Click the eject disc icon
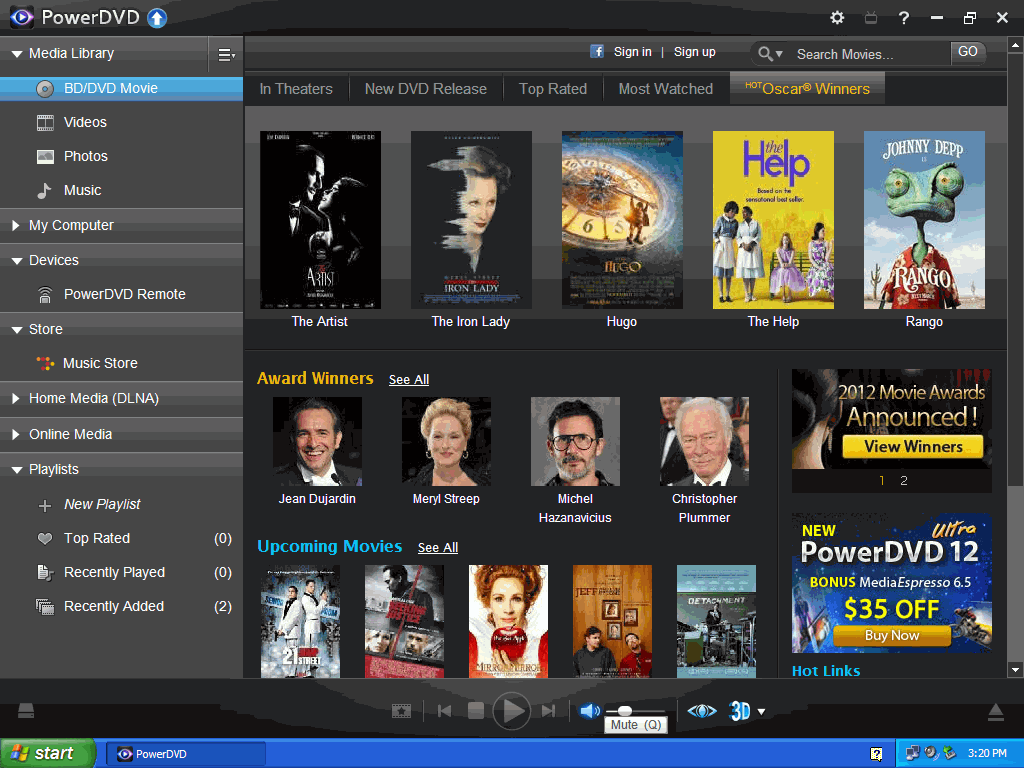The height and width of the screenshot is (768, 1024). pos(995,711)
